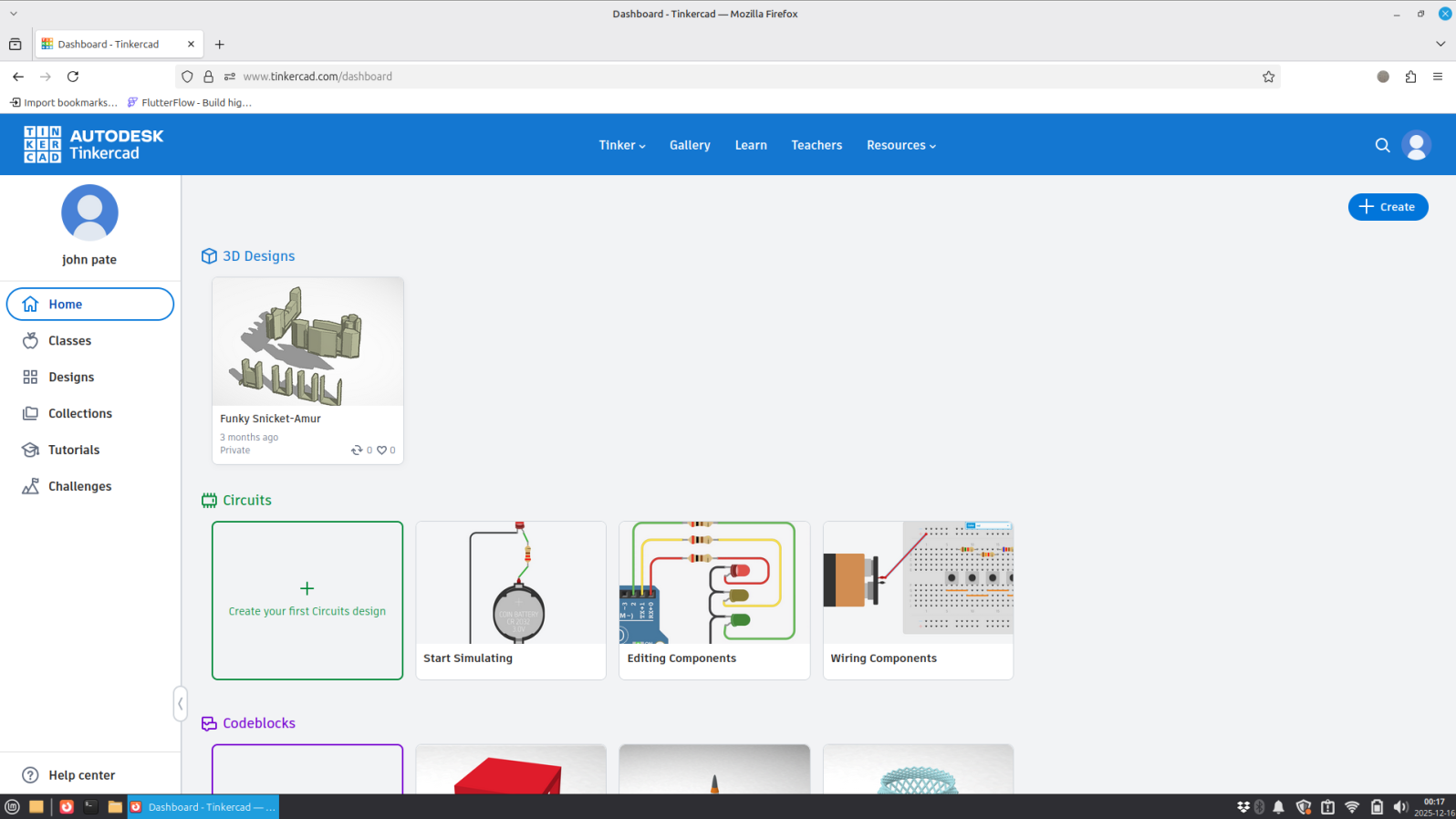Open the user profile avatar menu
The width and height of the screenshot is (1456, 819).
point(1416,145)
